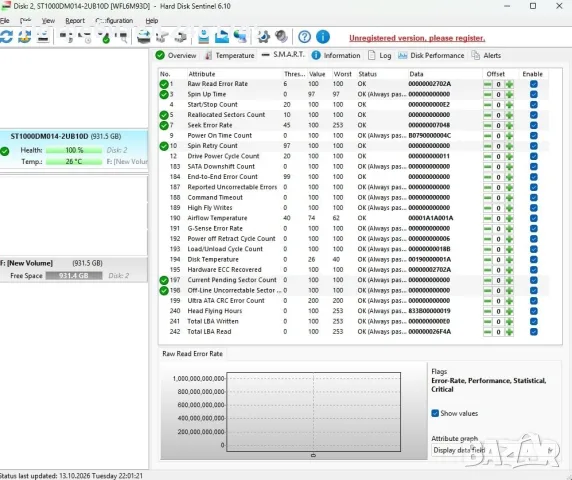Switch to the Disk Performance tab

(431, 55)
